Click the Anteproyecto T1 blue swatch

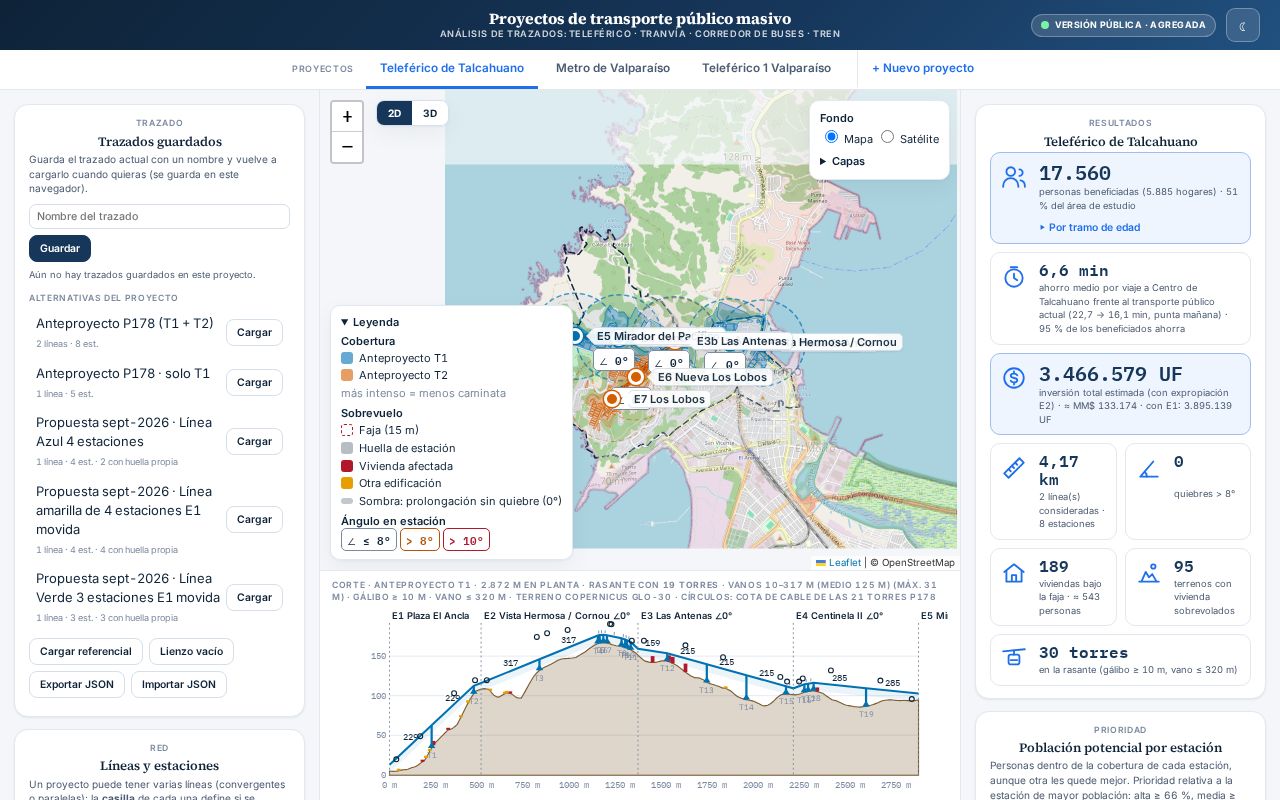(x=347, y=358)
